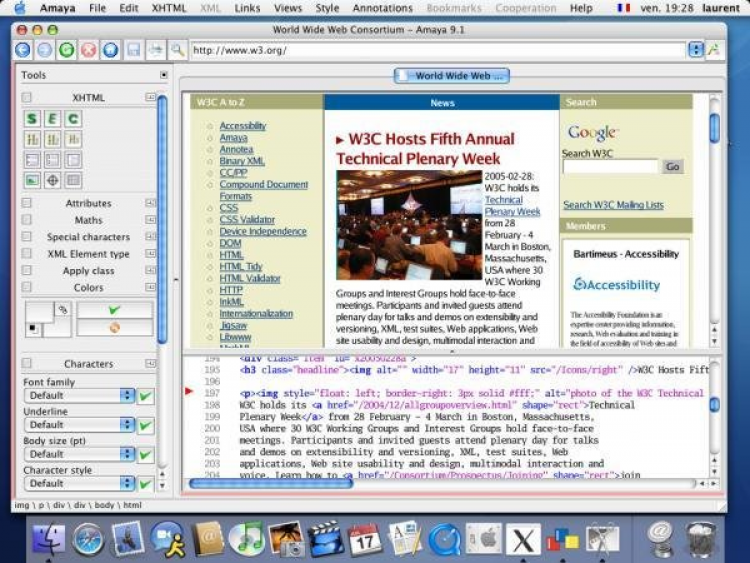Viewport: 750px width, 563px height.
Task: Click the background color swatch in Colors
Action: tap(57, 328)
